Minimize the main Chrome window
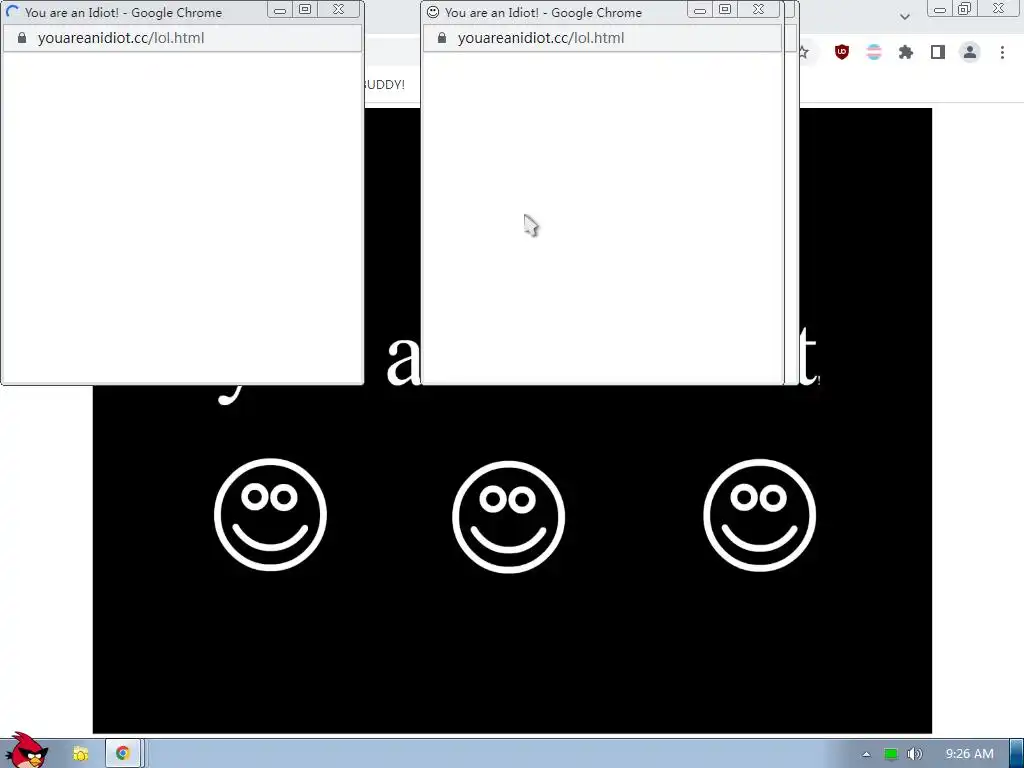The height and width of the screenshot is (768, 1024). (940, 8)
